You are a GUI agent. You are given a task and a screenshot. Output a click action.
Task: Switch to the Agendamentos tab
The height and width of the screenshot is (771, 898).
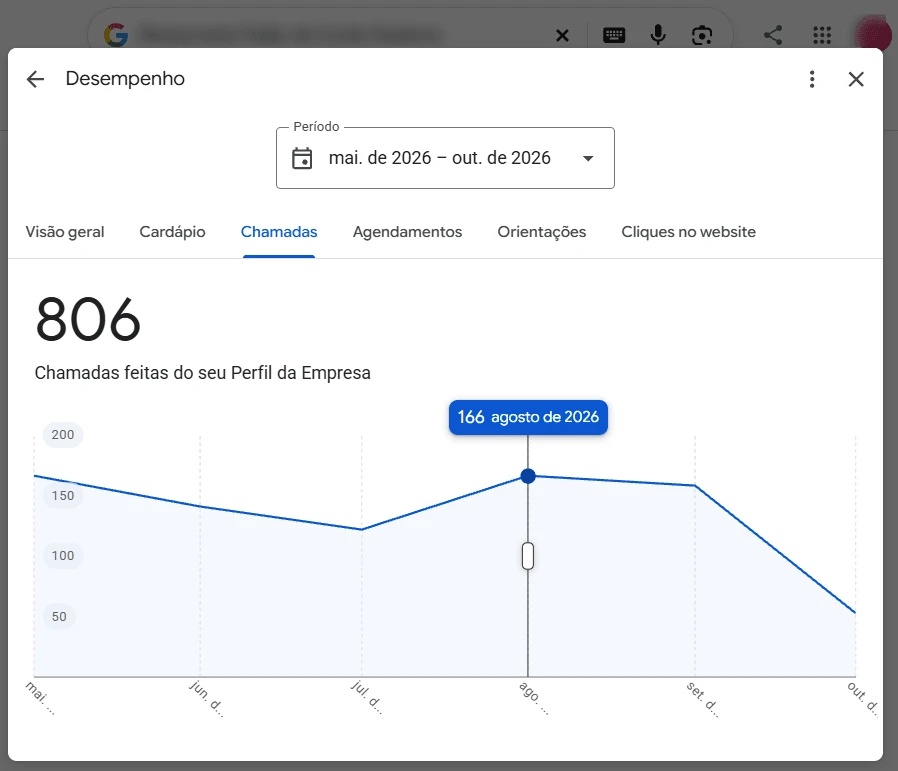(407, 232)
